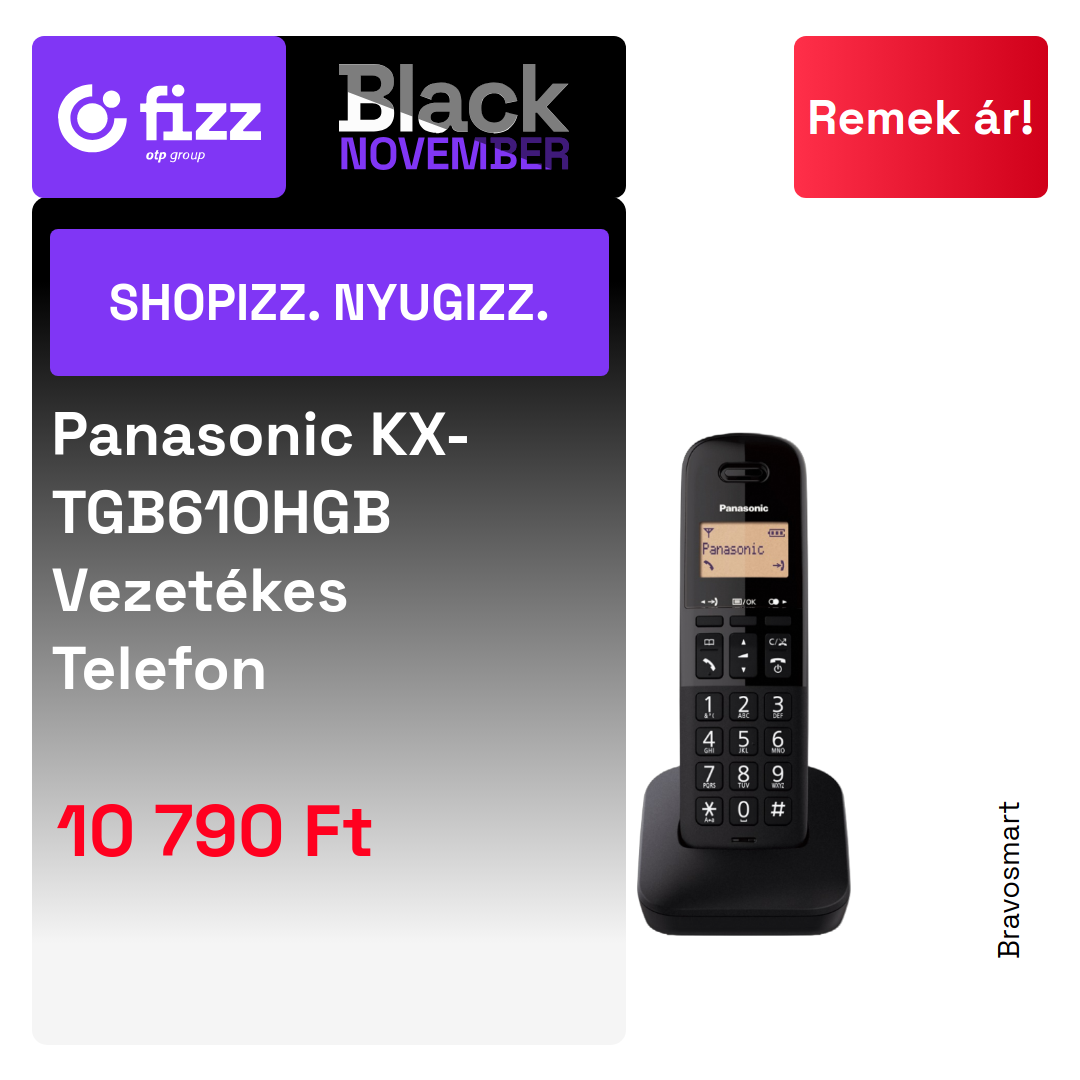Click the up-down navigation key on handset
Viewport: 1080px width, 1080px height.
[x=743, y=656]
